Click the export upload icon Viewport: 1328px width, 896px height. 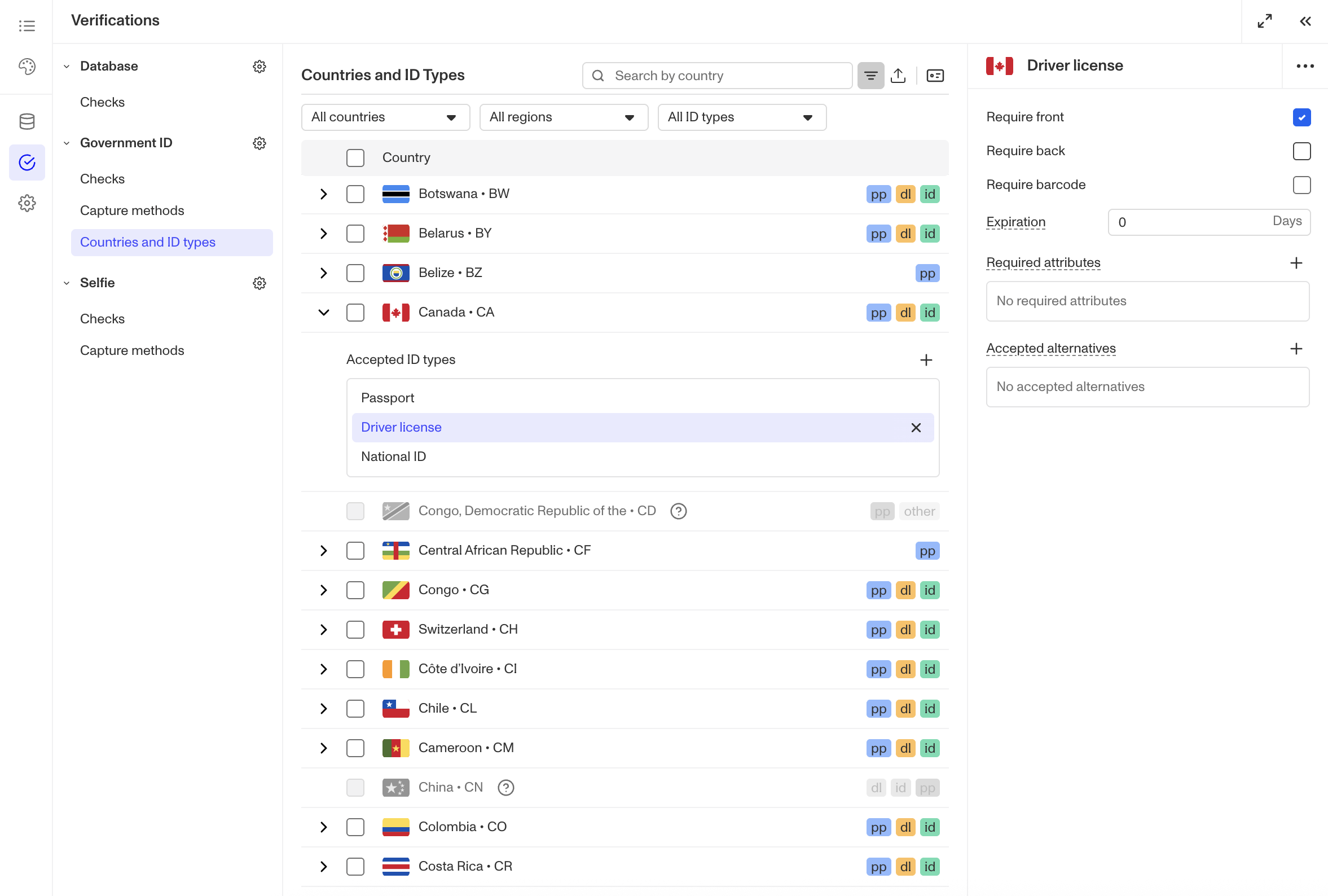(898, 76)
